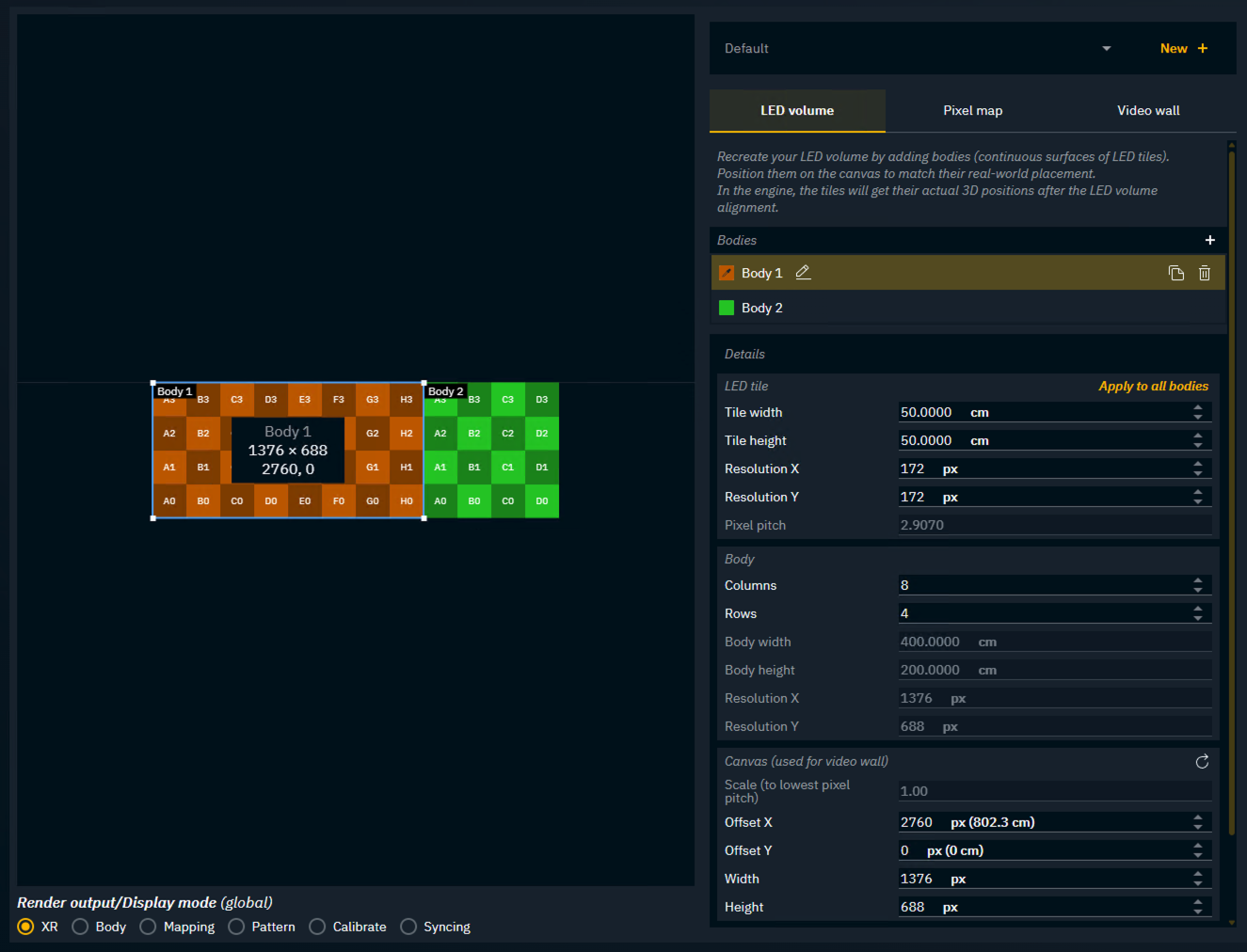This screenshot has height=952, width=1247.
Task: Select the Pattern display mode
Action: point(236,927)
